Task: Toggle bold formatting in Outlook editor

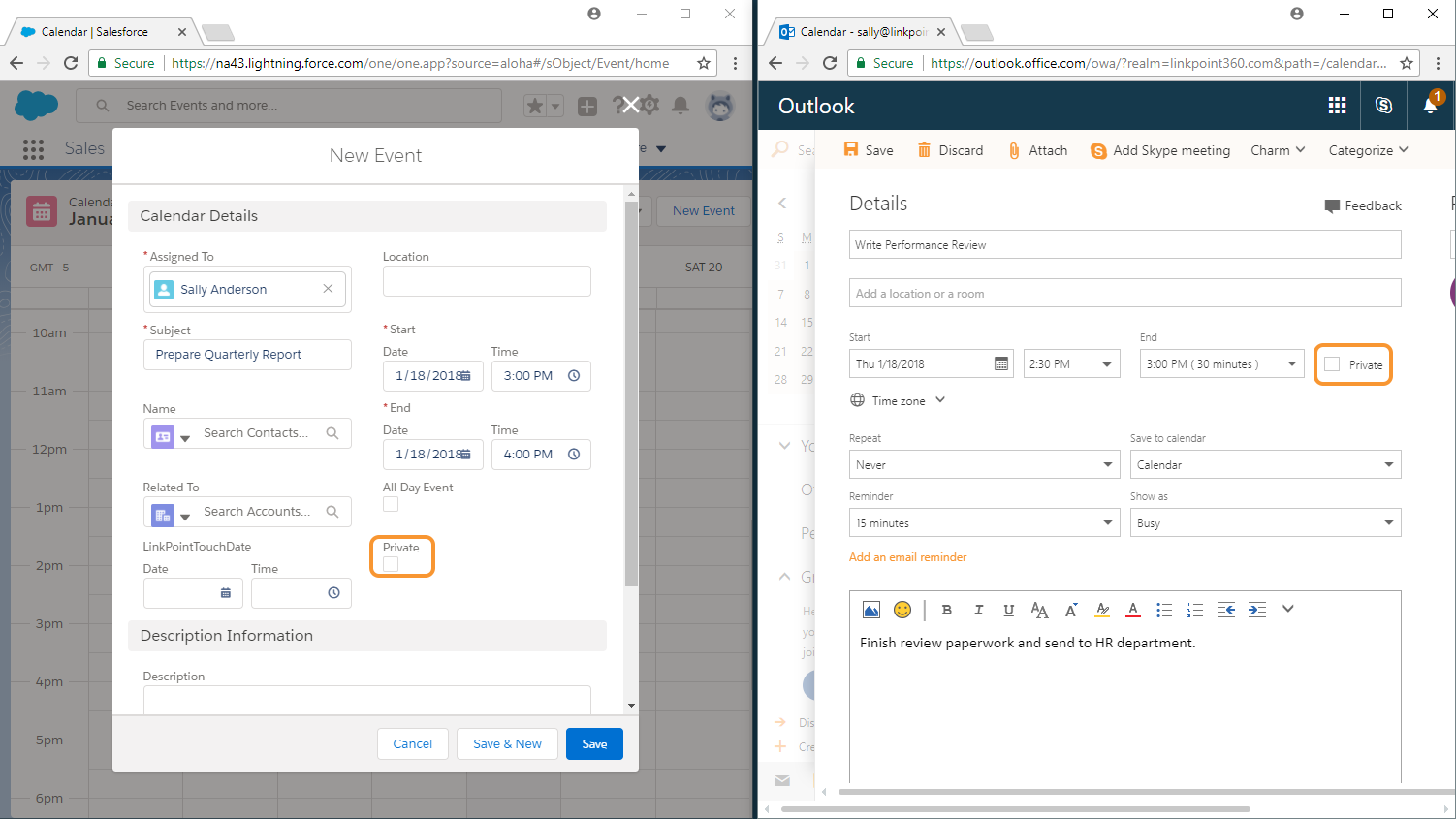Action: pos(946,610)
